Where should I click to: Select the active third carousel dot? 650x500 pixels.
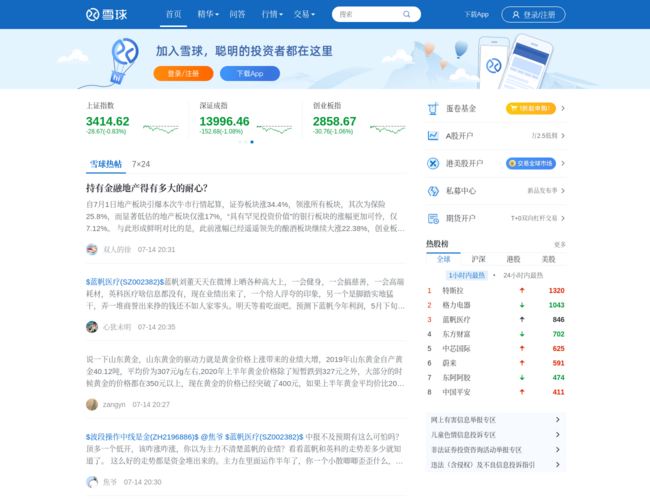point(252,142)
